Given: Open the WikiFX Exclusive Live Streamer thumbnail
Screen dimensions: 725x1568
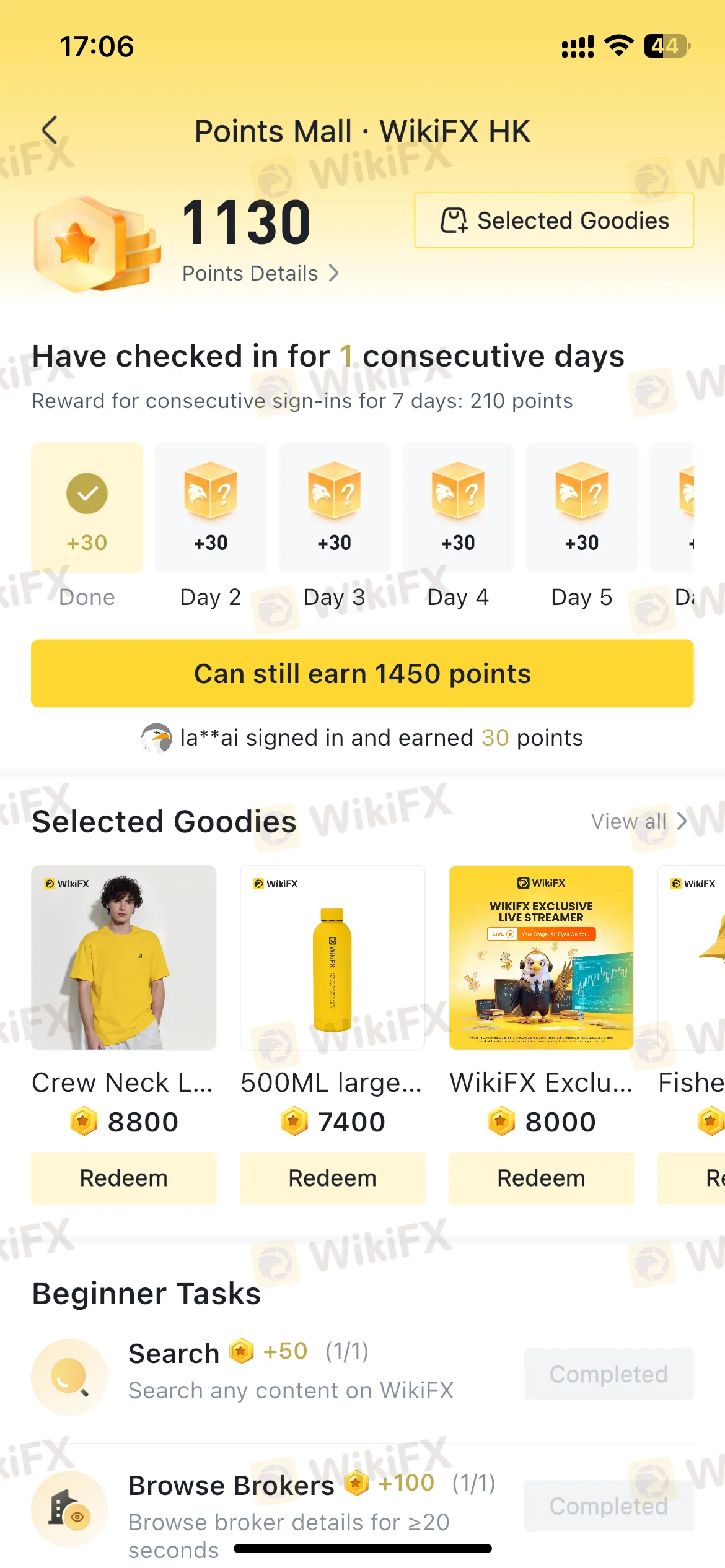Looking at the screenshot, I should point(542,957).
